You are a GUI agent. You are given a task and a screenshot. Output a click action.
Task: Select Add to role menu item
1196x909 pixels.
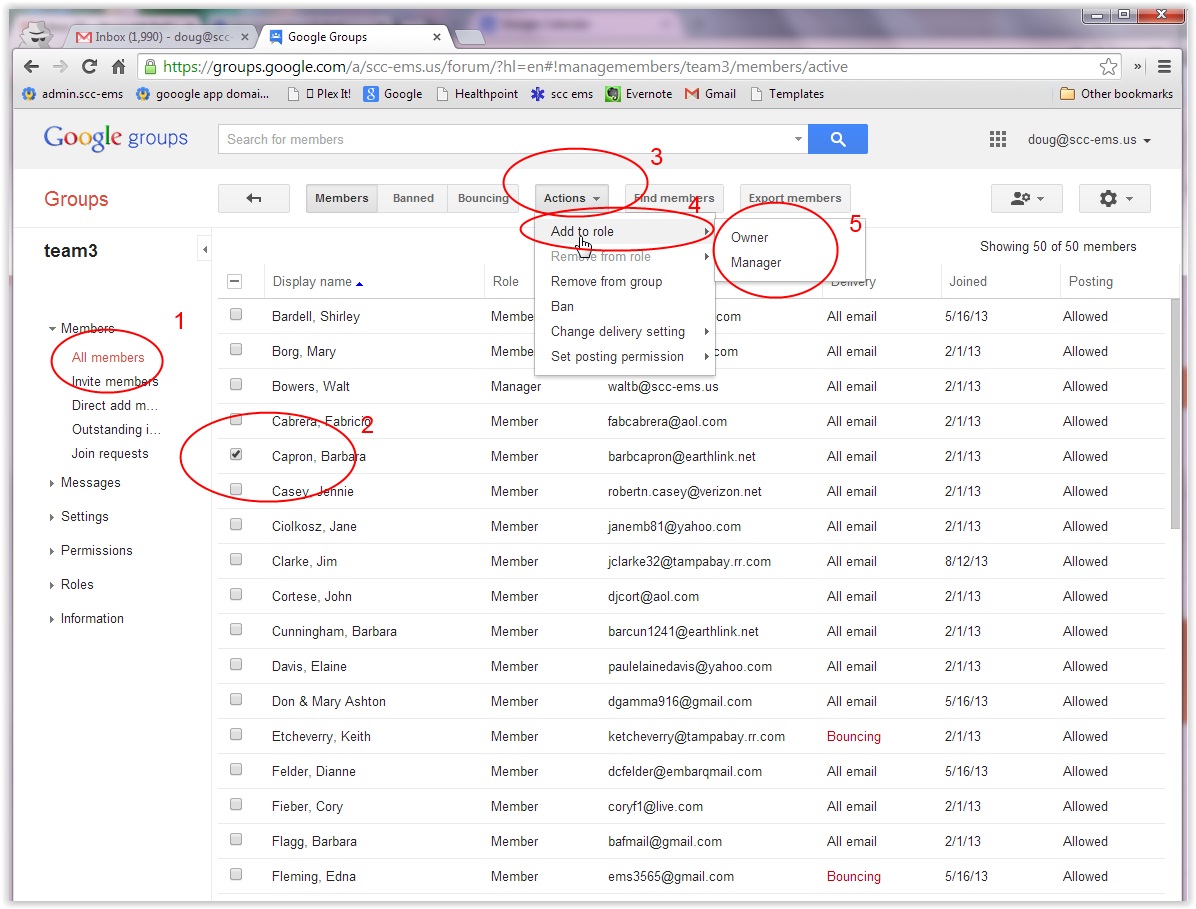pyautogui.click(x=625, y=231)
